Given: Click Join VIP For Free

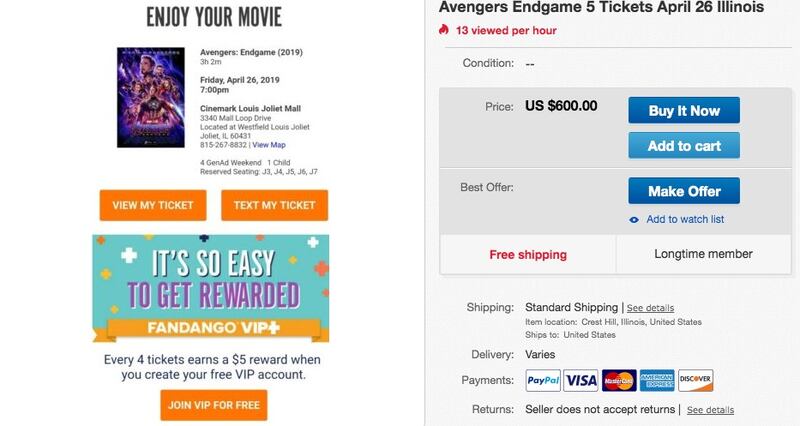Looking at the screenshot, I should coord(214,405).
